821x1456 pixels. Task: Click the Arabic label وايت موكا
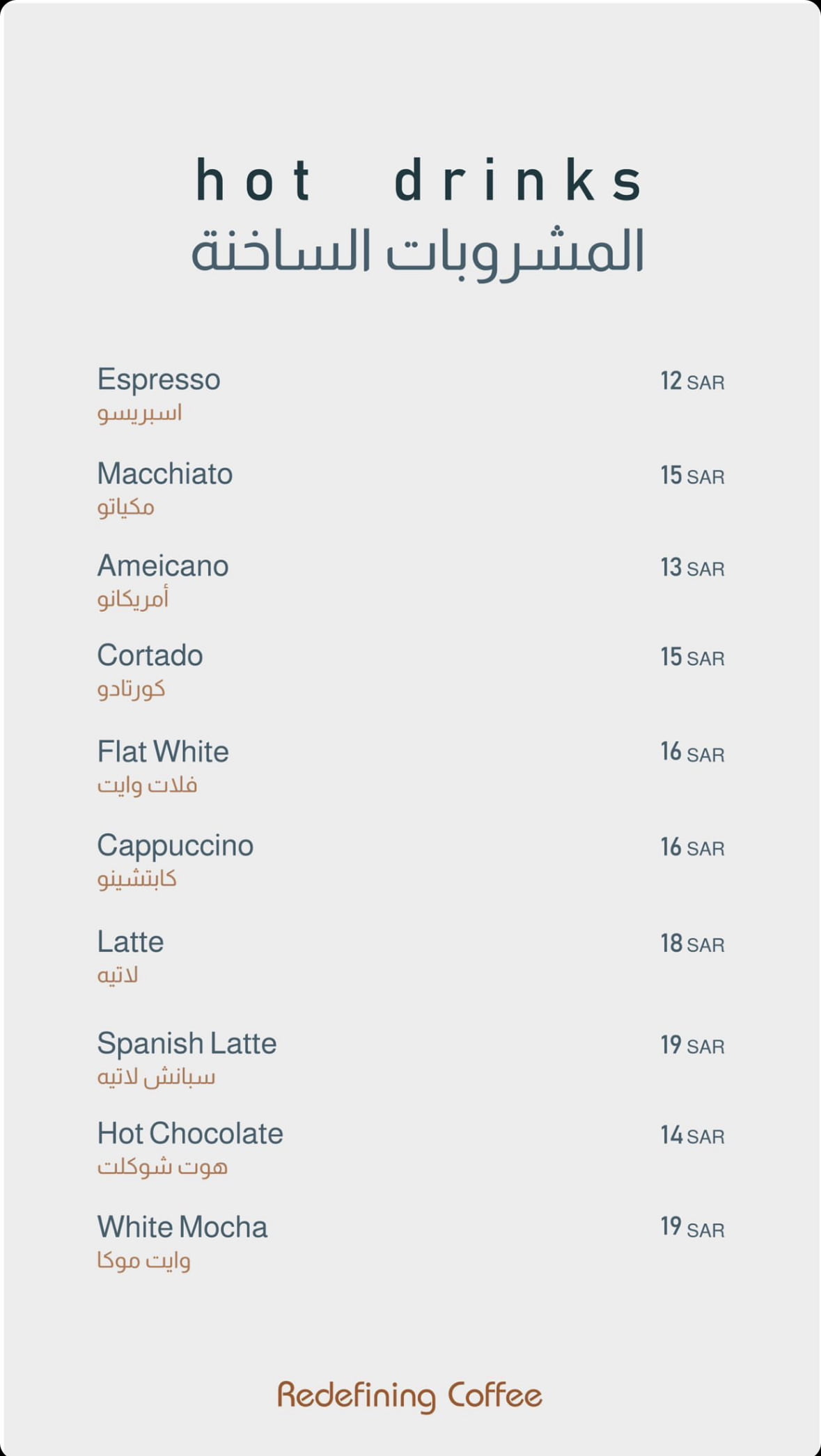(144, 1261)
